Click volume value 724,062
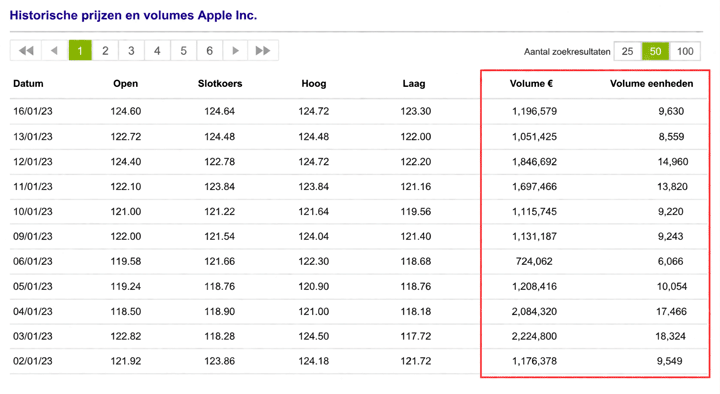Image resolution: width=720 pixels, height=394 pixels. point(534,261)
